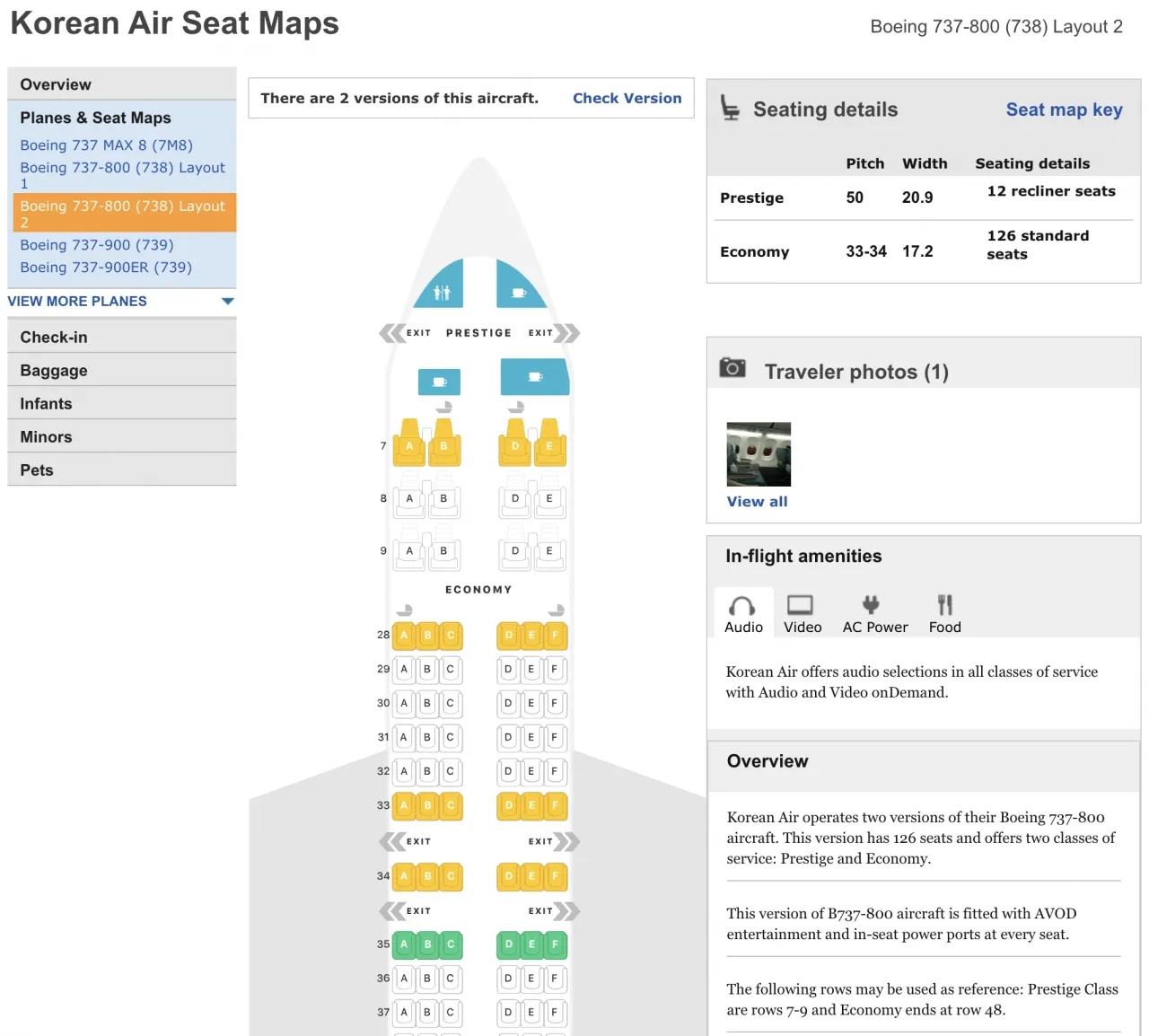
Task: Click '126 standard seats' in Economy row
Action: (1038, 245)
